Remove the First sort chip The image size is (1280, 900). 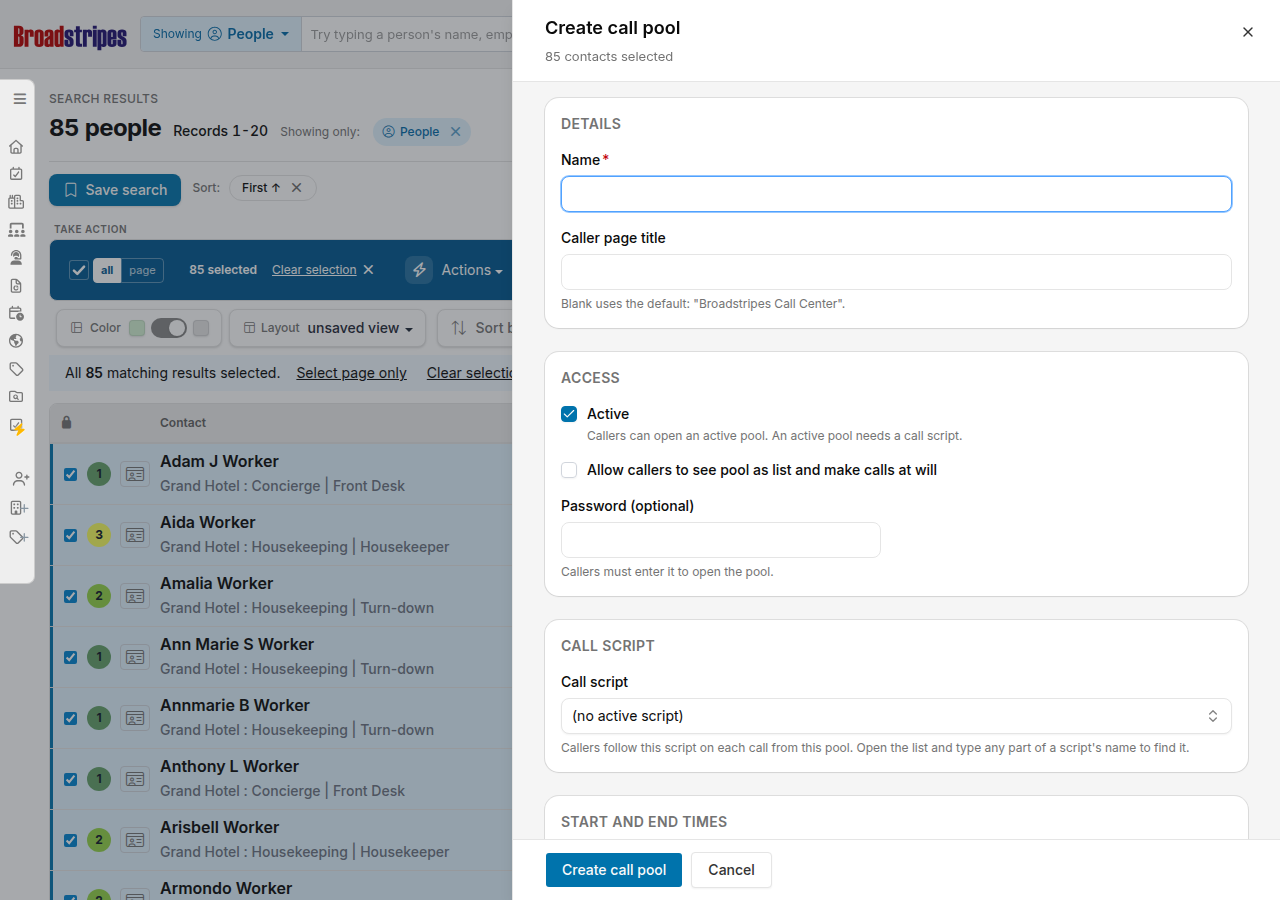[x=296, y=188]
